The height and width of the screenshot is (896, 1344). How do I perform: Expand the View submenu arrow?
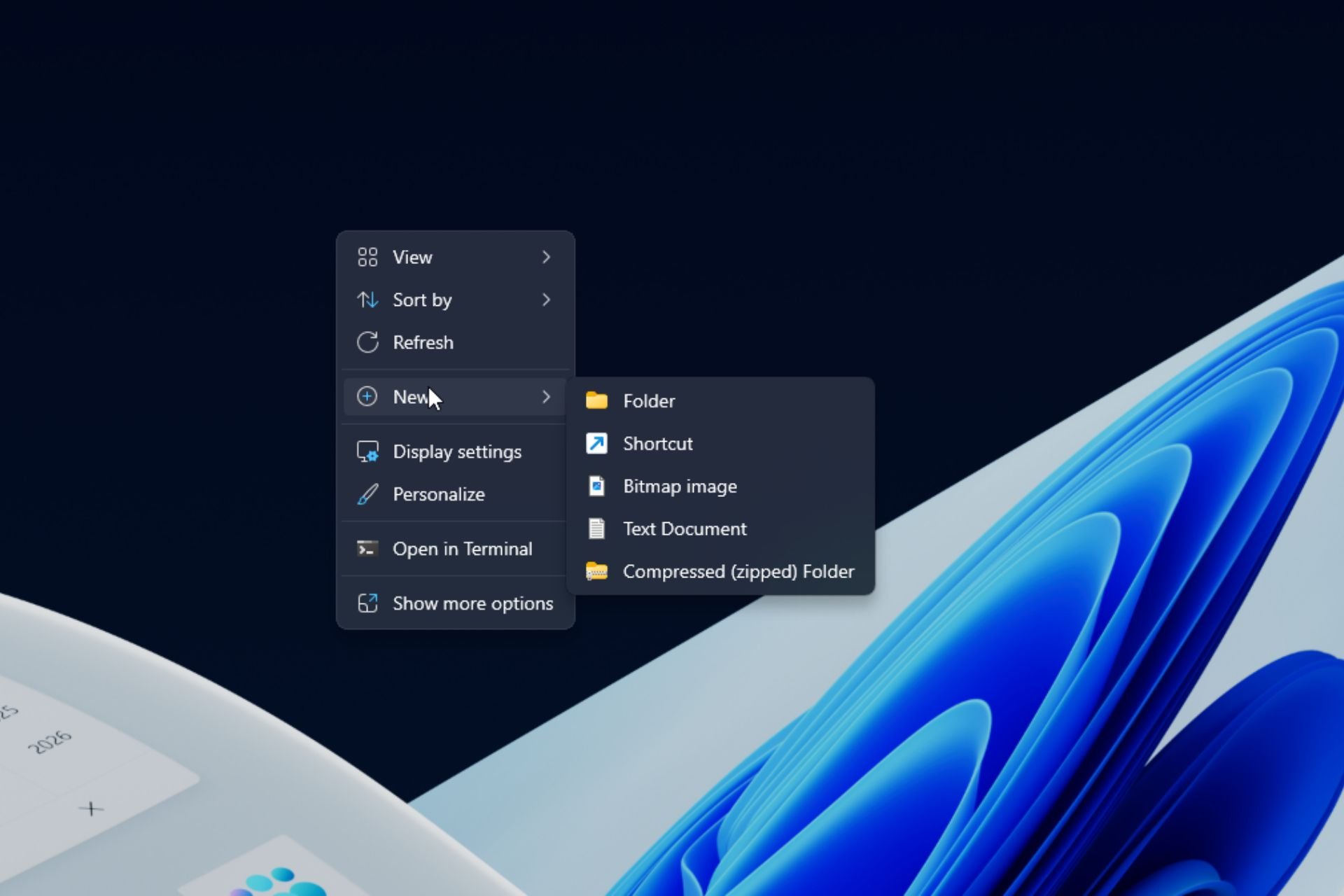coord(546,257)
